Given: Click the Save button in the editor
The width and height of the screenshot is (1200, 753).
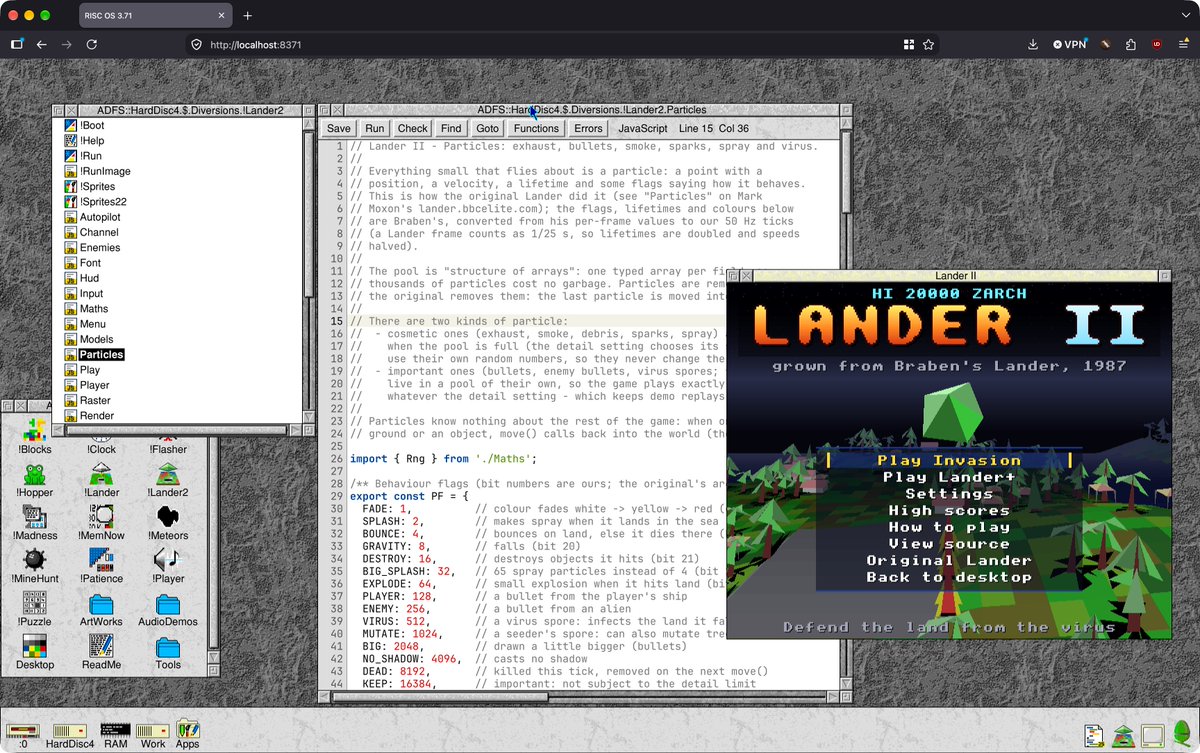Looking at the screenshot, I should [x=338, y=128].
